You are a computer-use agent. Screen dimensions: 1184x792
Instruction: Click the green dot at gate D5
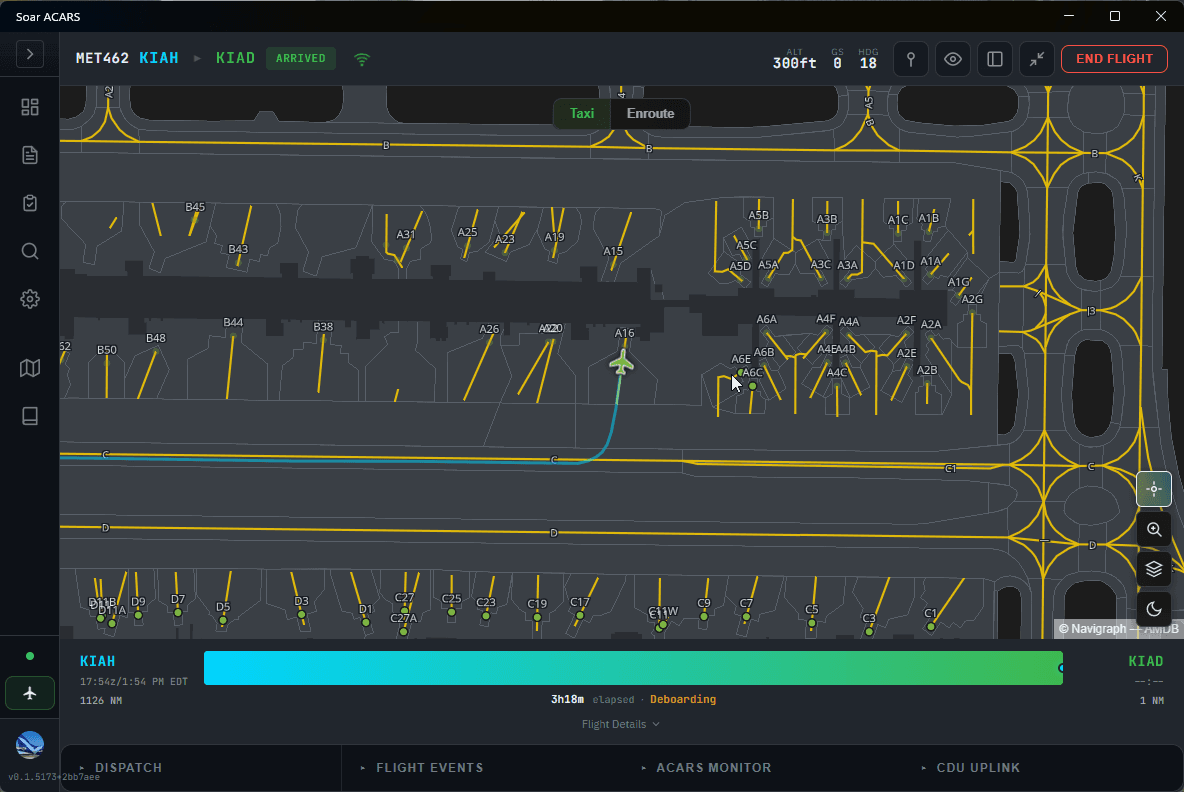(223, 621)
